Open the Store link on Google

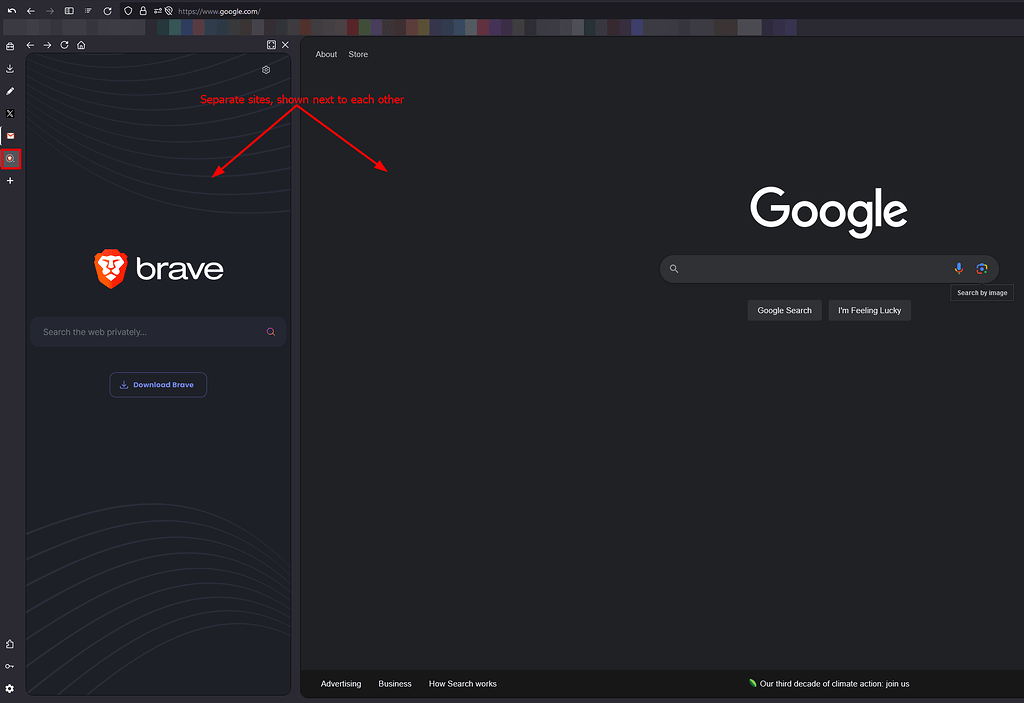tap(358, 54)
